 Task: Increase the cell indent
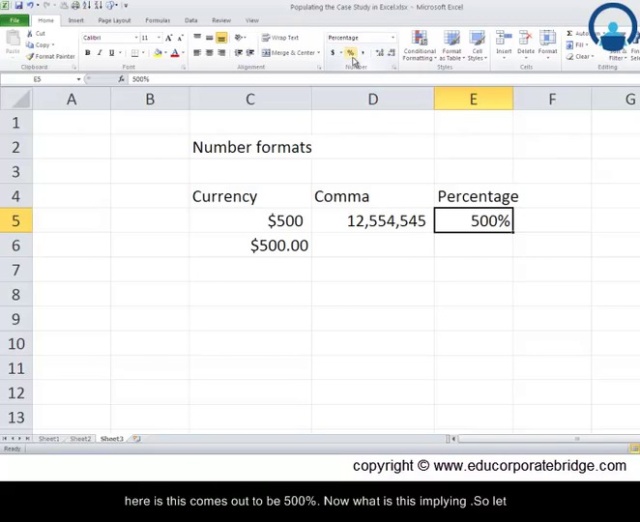pos(250,53)
